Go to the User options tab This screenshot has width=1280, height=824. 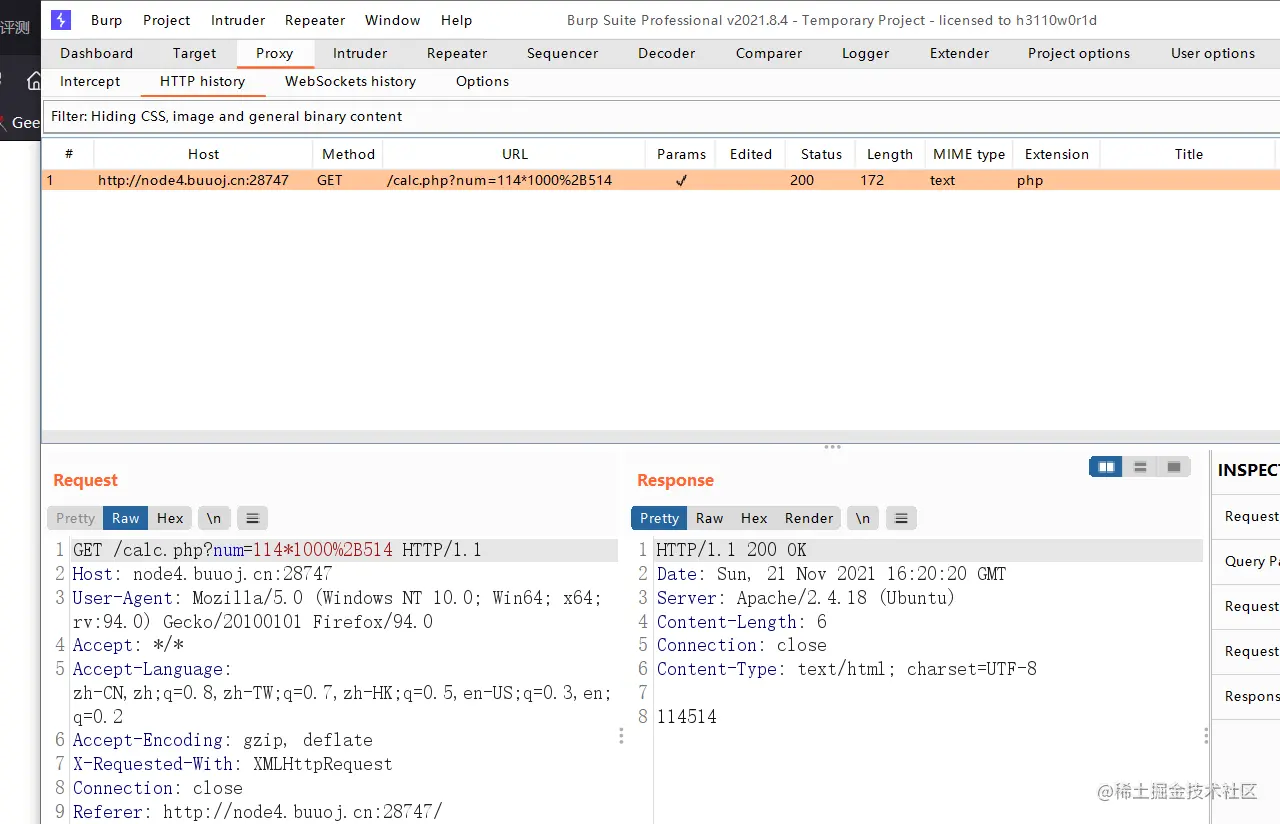point(1213,53)
